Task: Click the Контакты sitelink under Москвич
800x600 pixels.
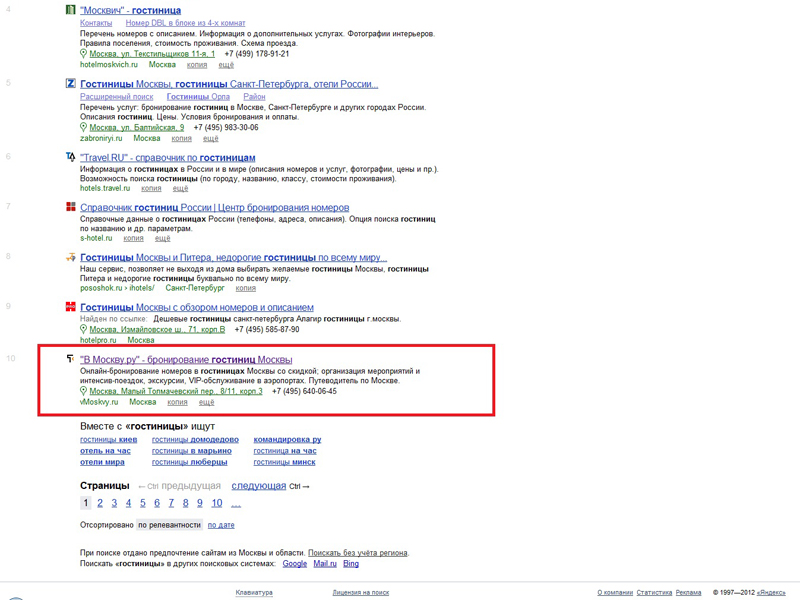Action: (96, 23)
